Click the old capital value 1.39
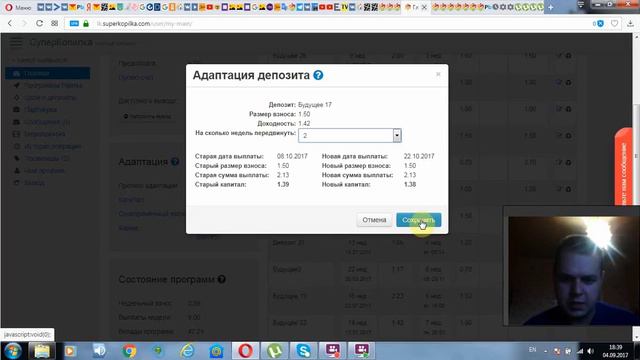The width and height of the screenshot is (640, 360). [x=283, y=184]
